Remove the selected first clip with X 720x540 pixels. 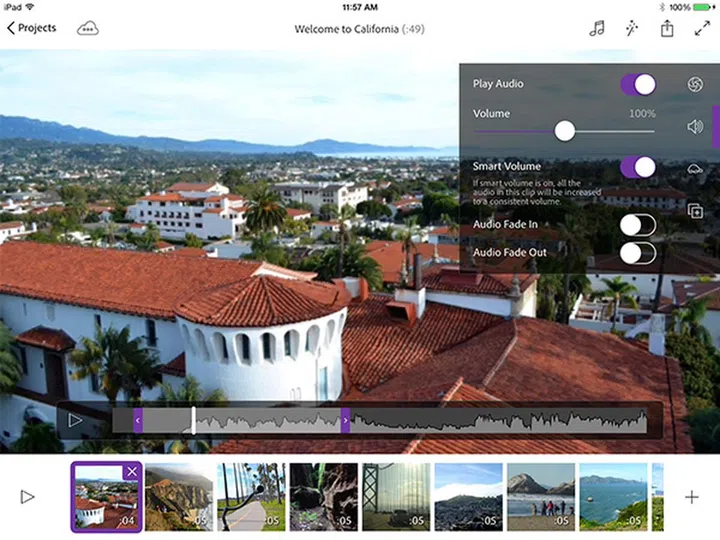click(x=131, y=472)
